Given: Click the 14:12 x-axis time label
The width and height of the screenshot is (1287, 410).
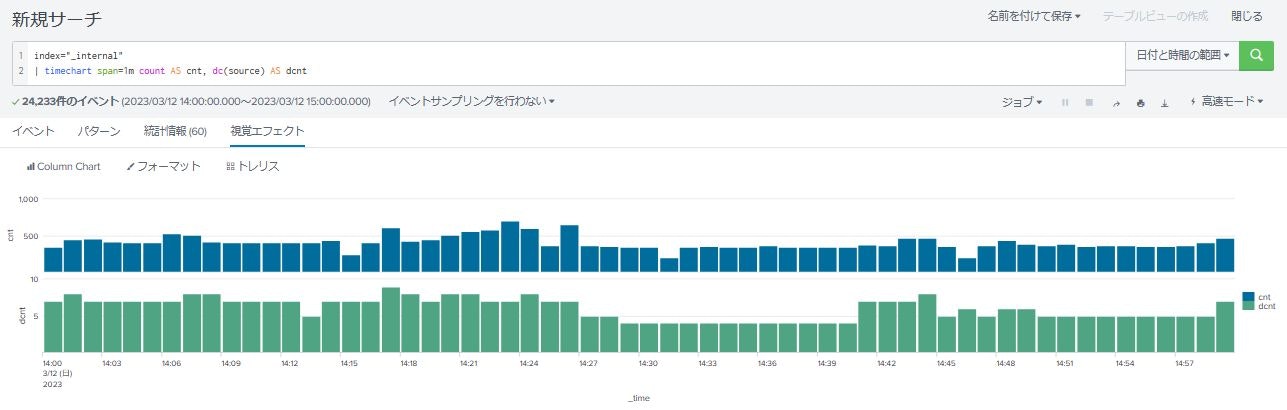Looking at the screenshot, I should (x=290, y=363).
